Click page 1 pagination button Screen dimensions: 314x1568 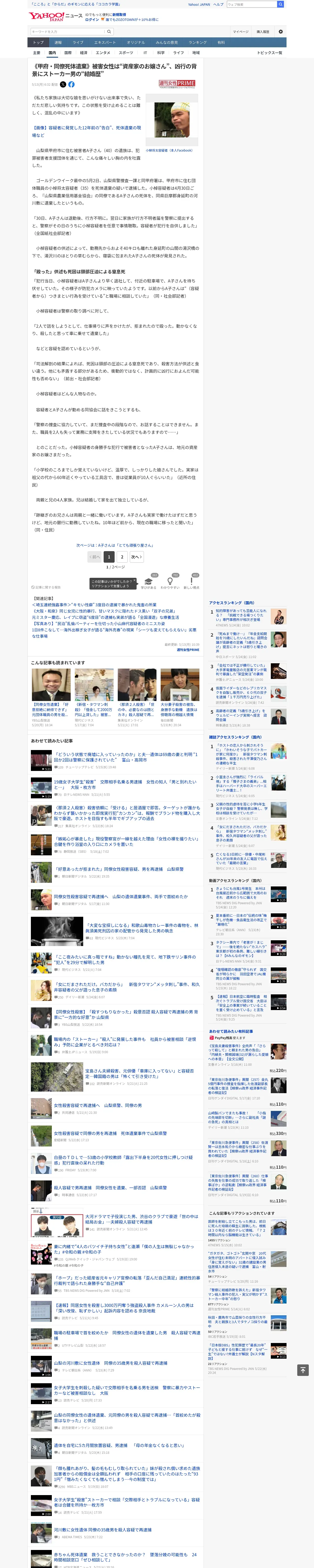tap(109, 556)
